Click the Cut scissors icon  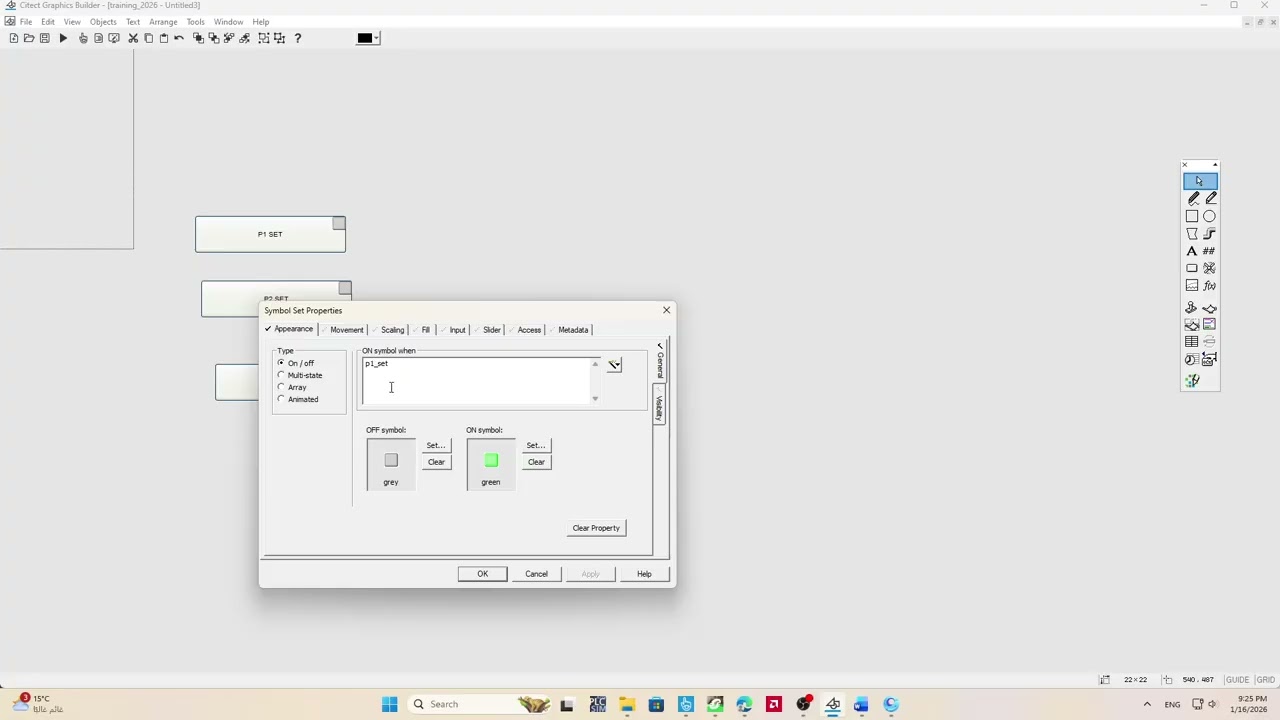click(x=133, y=38)
